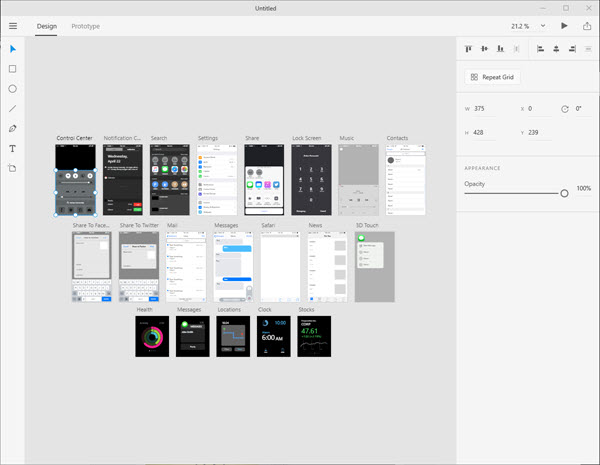Select the Share To Facebook artboard title
Viewport: 600px width, 465px height.
coord(91,225)
